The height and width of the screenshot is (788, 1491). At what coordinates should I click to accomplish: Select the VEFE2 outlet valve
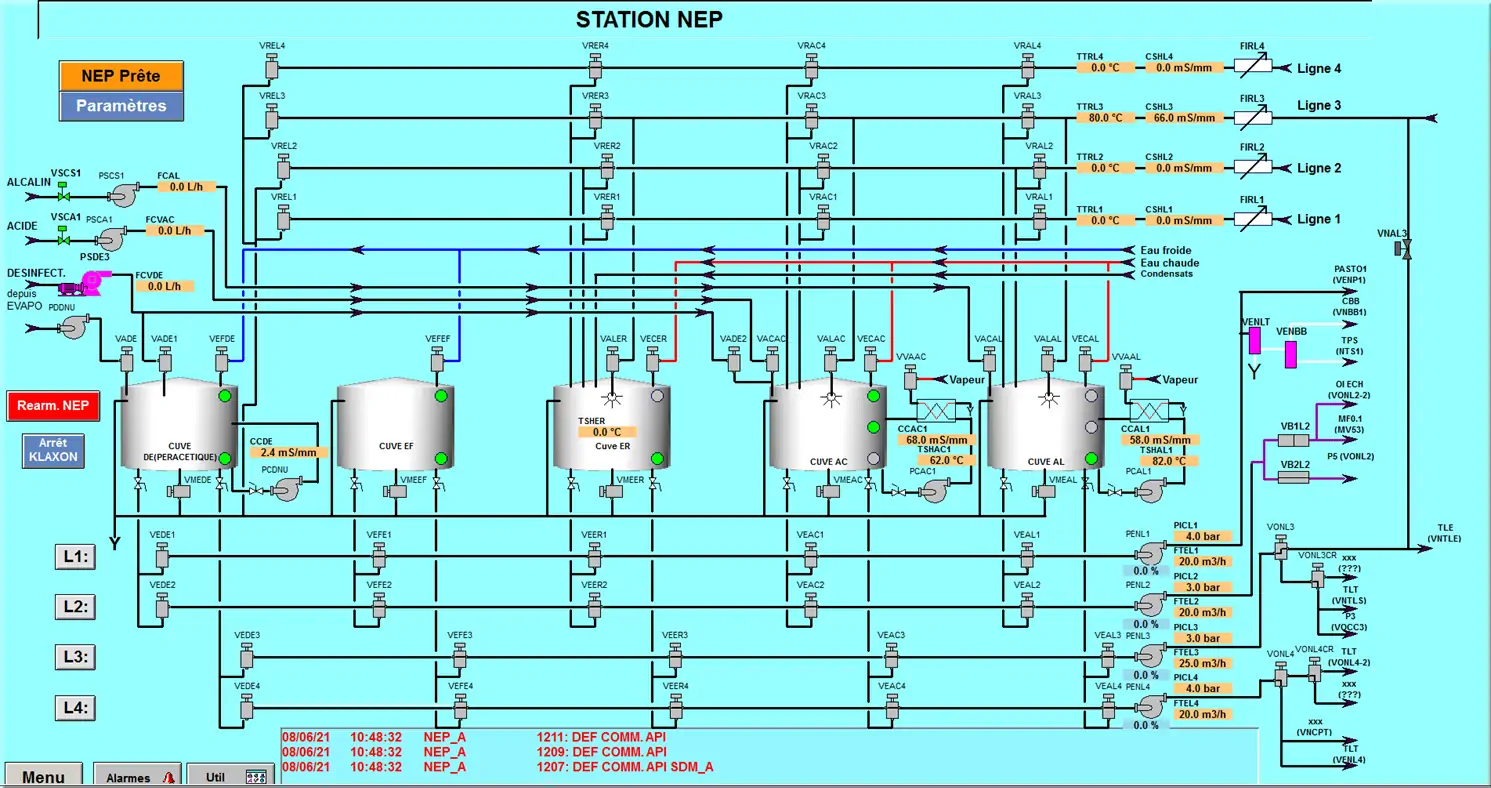pyautogui.click(x=378, y=604)
